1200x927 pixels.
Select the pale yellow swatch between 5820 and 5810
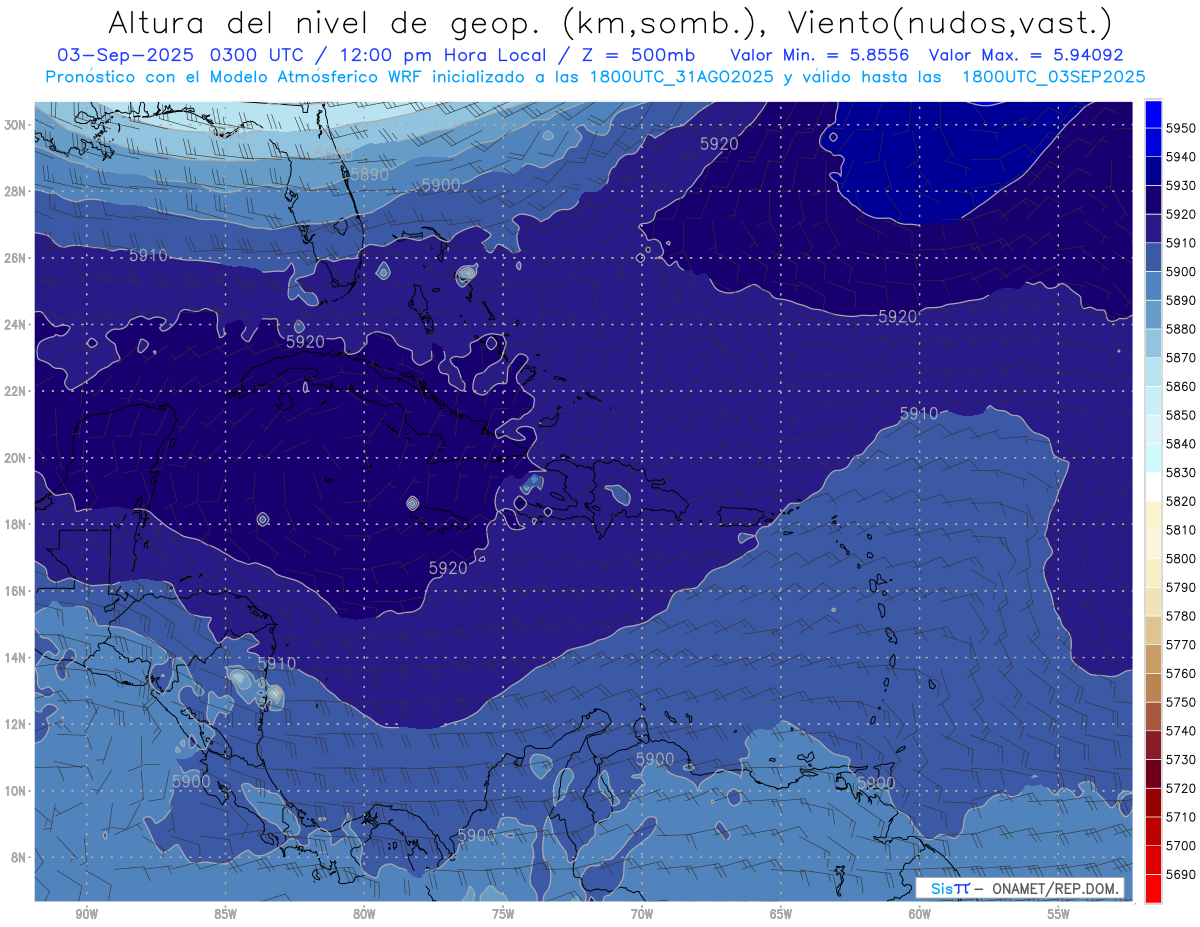(x=1153, y=515)
